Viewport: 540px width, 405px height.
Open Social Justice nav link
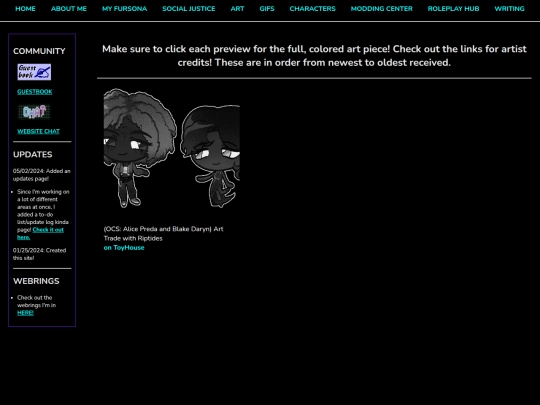click(x=189, y=9)
